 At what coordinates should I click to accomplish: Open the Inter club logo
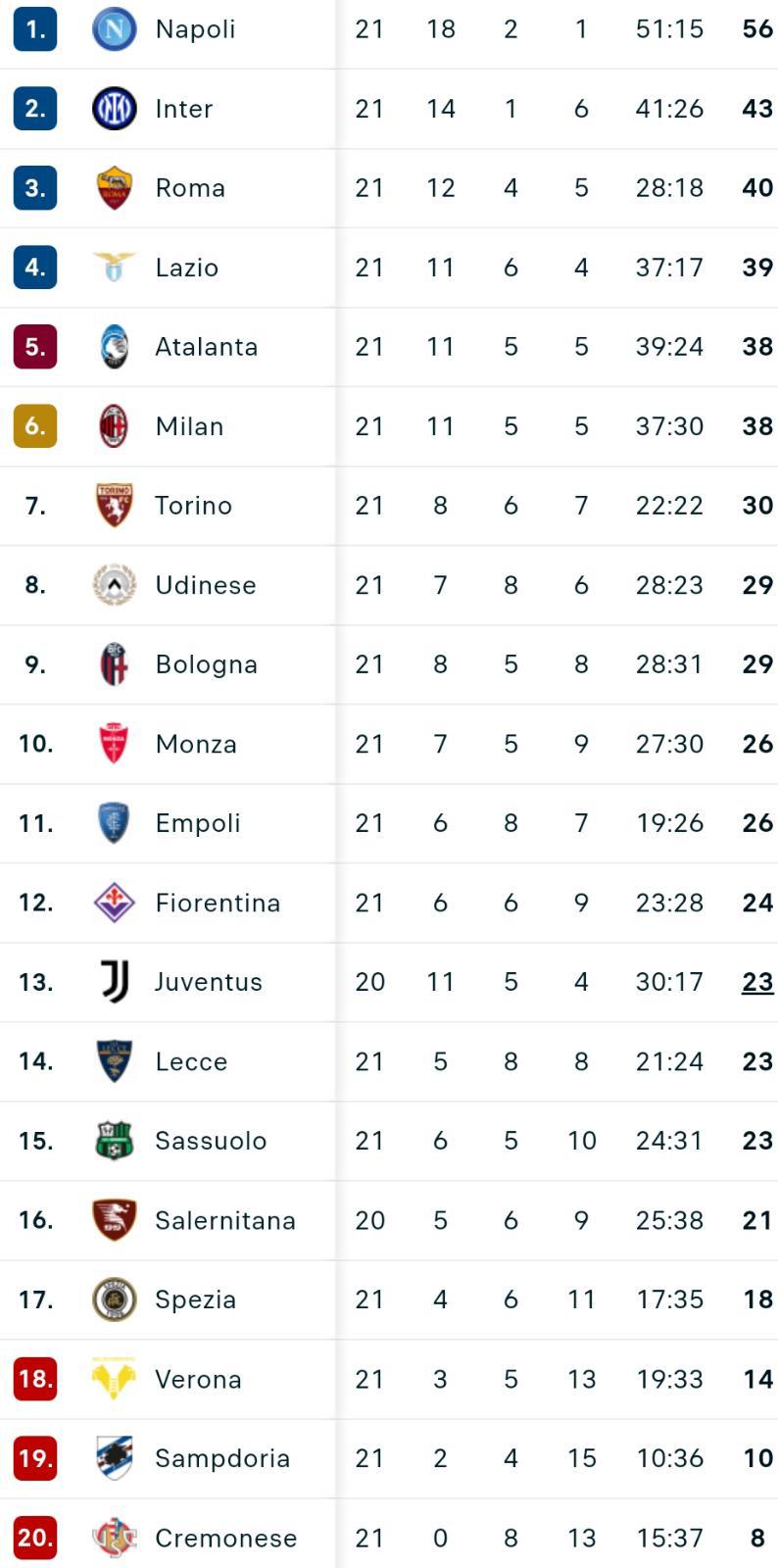[114, 109]
